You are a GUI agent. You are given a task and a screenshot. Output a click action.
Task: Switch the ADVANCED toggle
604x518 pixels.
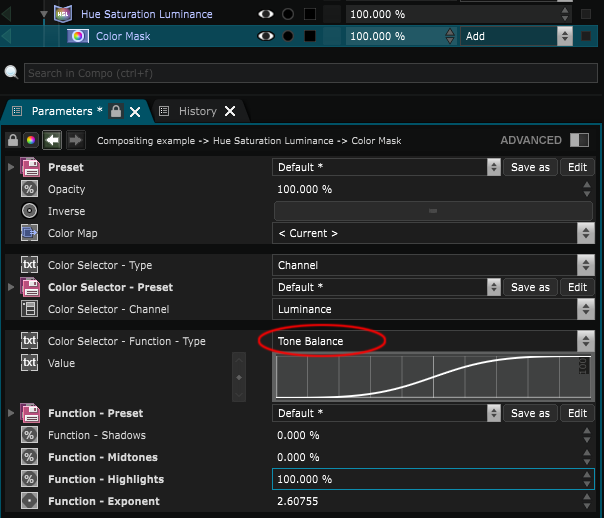(579, 140)
